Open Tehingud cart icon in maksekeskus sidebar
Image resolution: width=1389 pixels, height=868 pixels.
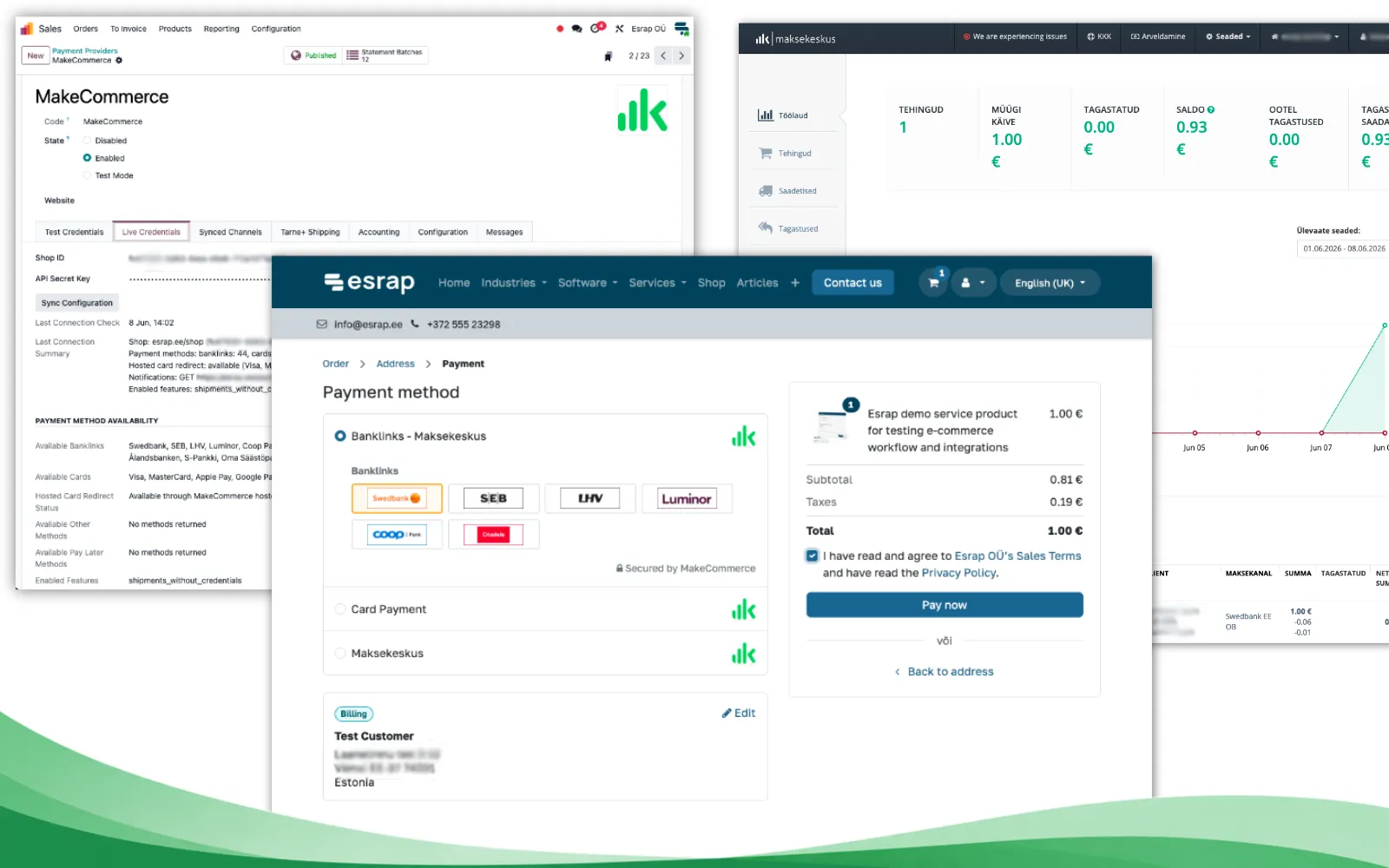pyautogui.click(x=765, y=154)
